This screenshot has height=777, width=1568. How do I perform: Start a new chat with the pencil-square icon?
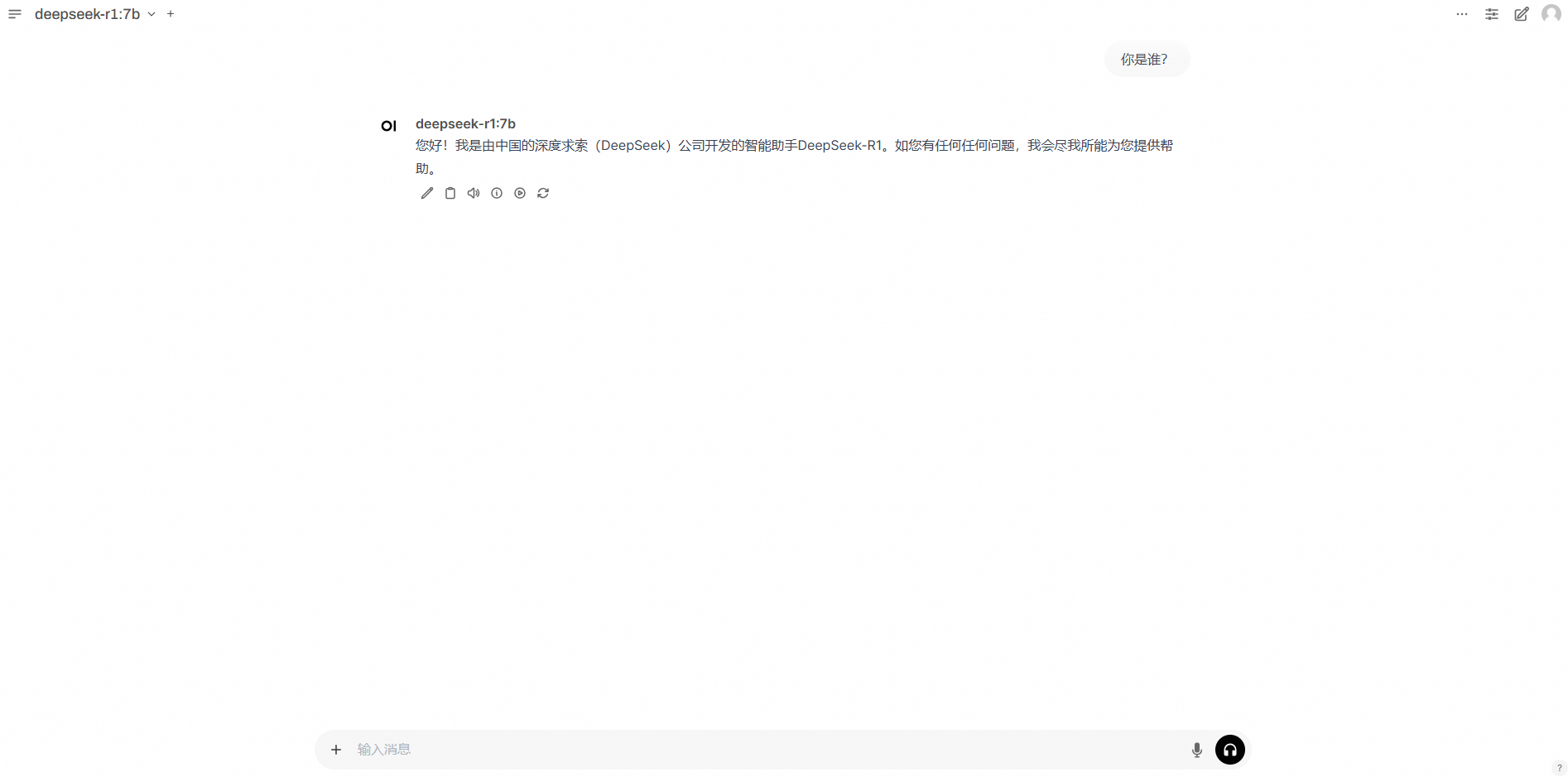pos(1522,14)
